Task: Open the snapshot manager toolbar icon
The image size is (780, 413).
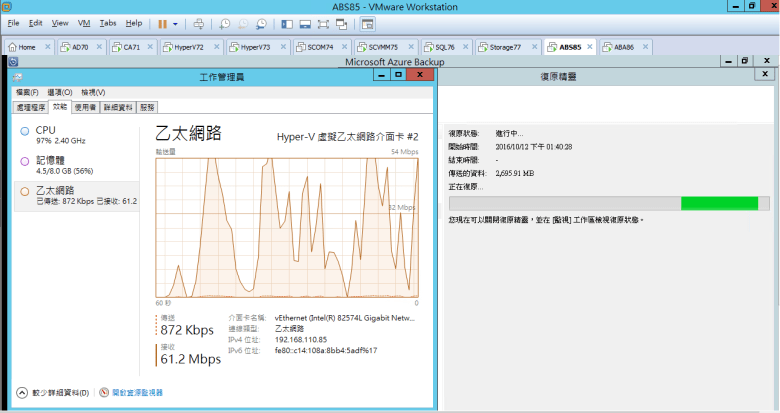Action: 261,22
